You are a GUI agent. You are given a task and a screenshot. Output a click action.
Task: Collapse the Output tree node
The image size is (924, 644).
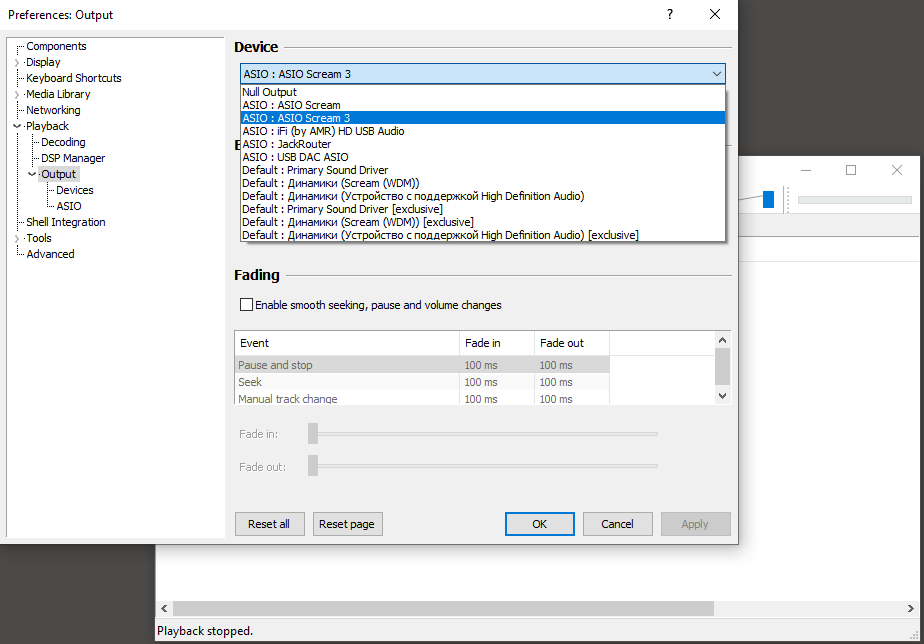[x=32, y=174]
